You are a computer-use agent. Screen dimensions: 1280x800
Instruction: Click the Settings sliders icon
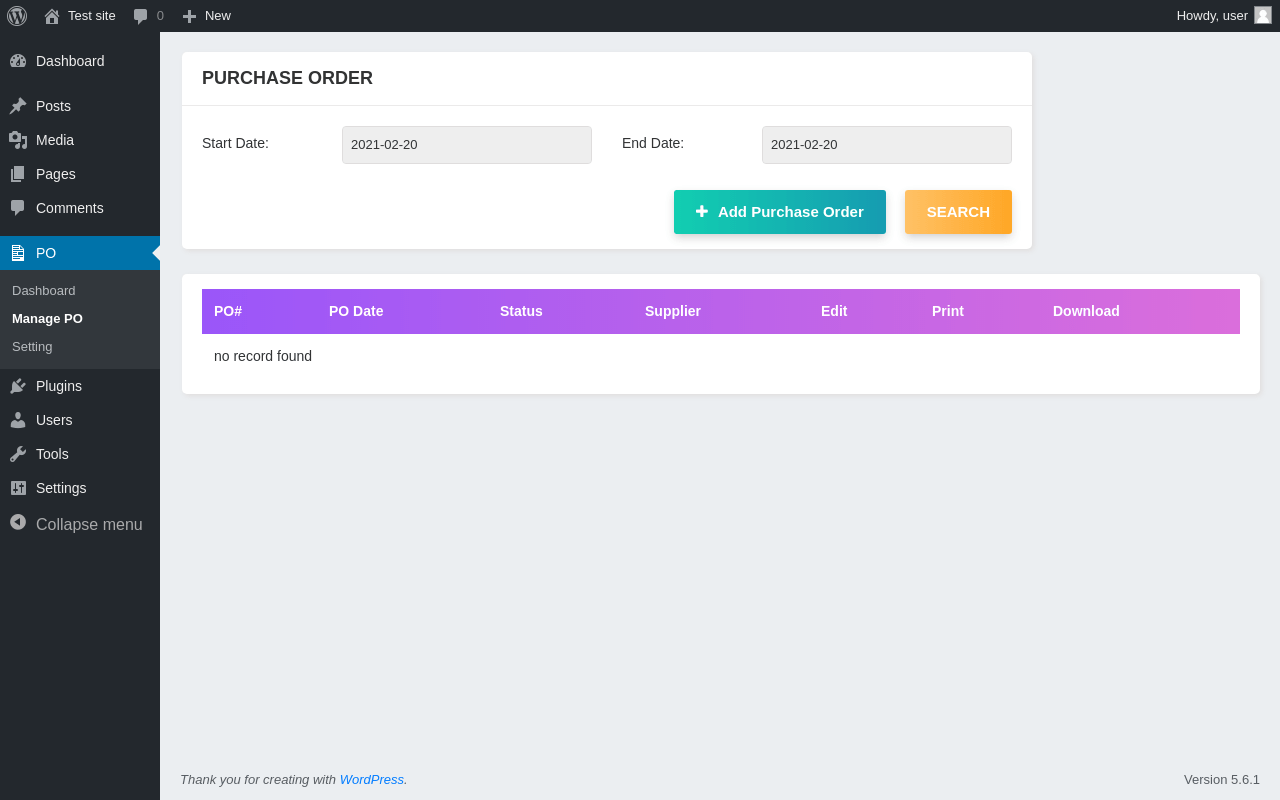pos(18,488)
